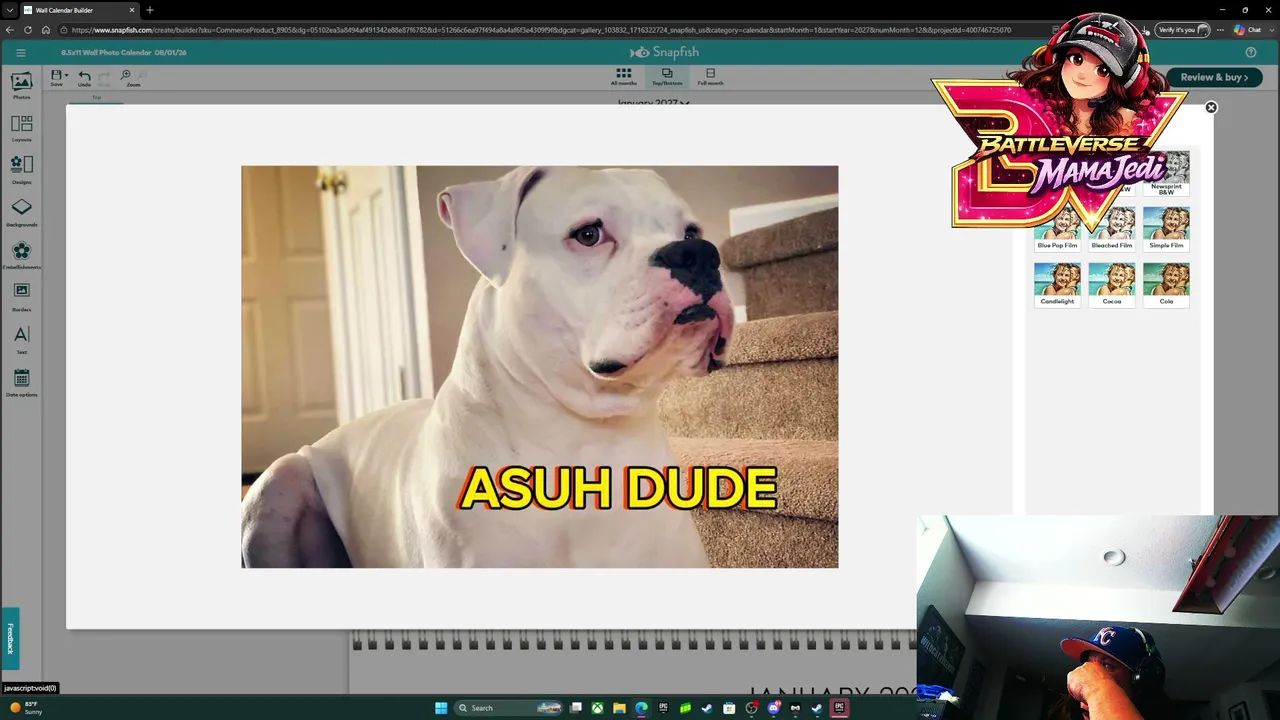Open the Feedback tab on left edge
The image size is (1280, 720).
click(x=10, y=638)
